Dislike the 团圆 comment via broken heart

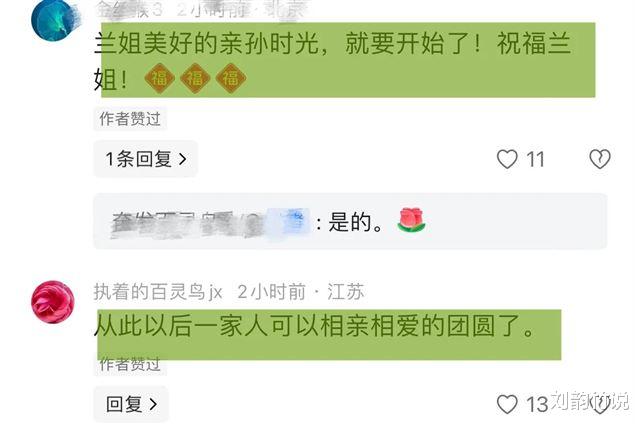(600, 404)
